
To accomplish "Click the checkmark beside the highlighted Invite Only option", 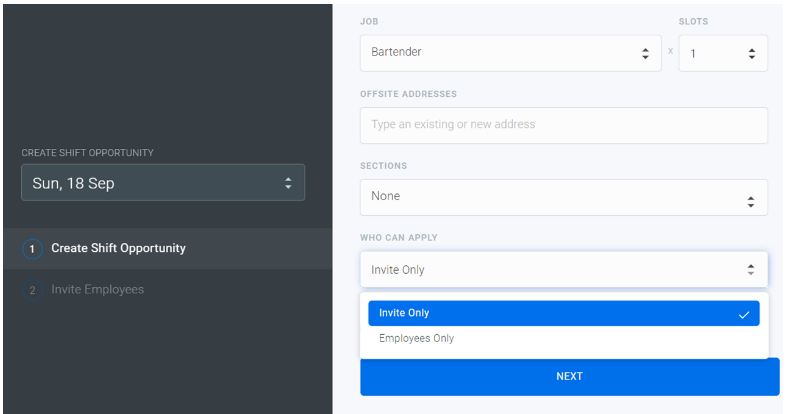I will point(743,314).
